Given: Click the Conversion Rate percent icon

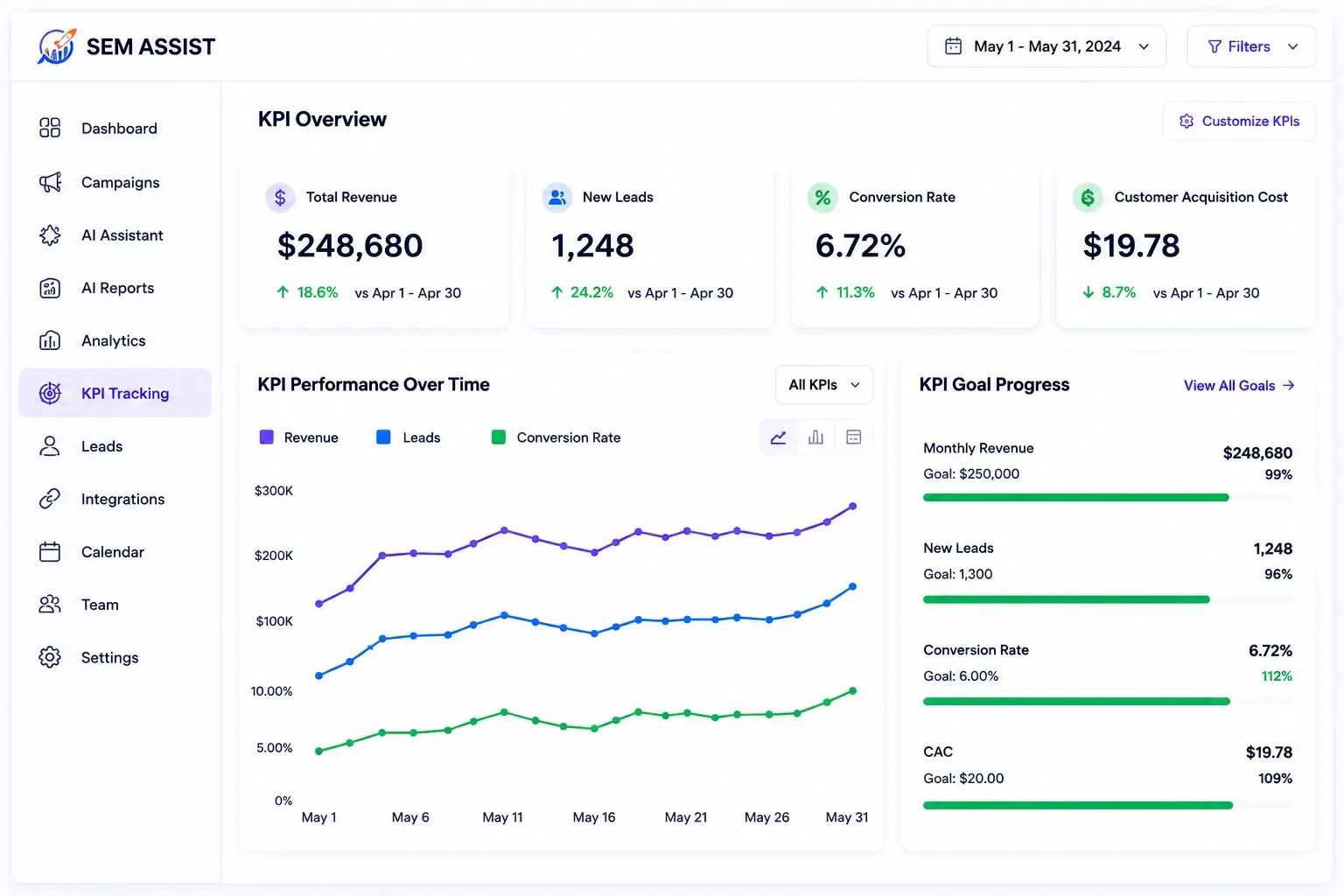Looking at the screenshot, I should pyautogui.click(x=822, y=198).
